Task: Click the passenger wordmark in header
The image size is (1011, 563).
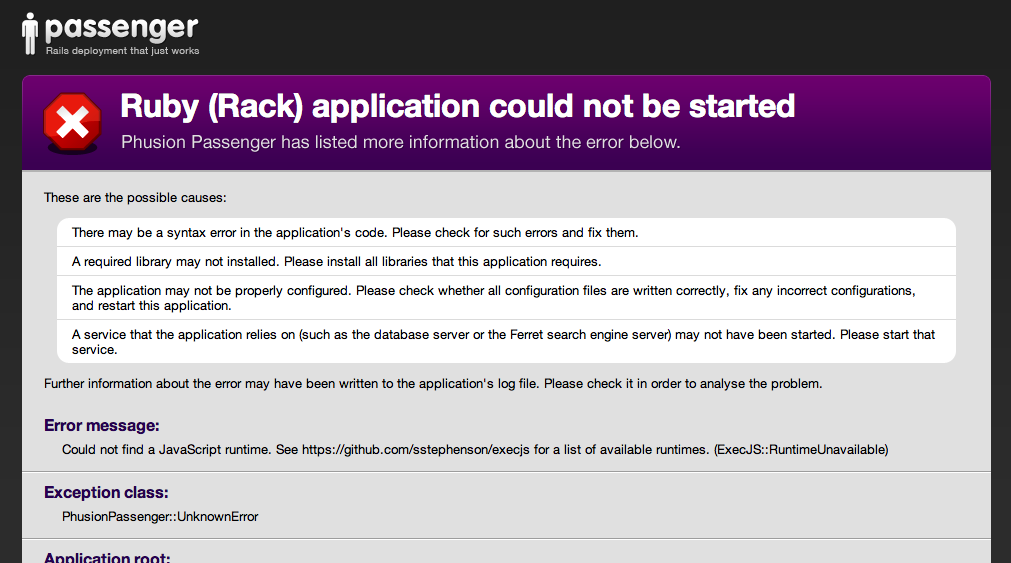Action: point(121,29)
